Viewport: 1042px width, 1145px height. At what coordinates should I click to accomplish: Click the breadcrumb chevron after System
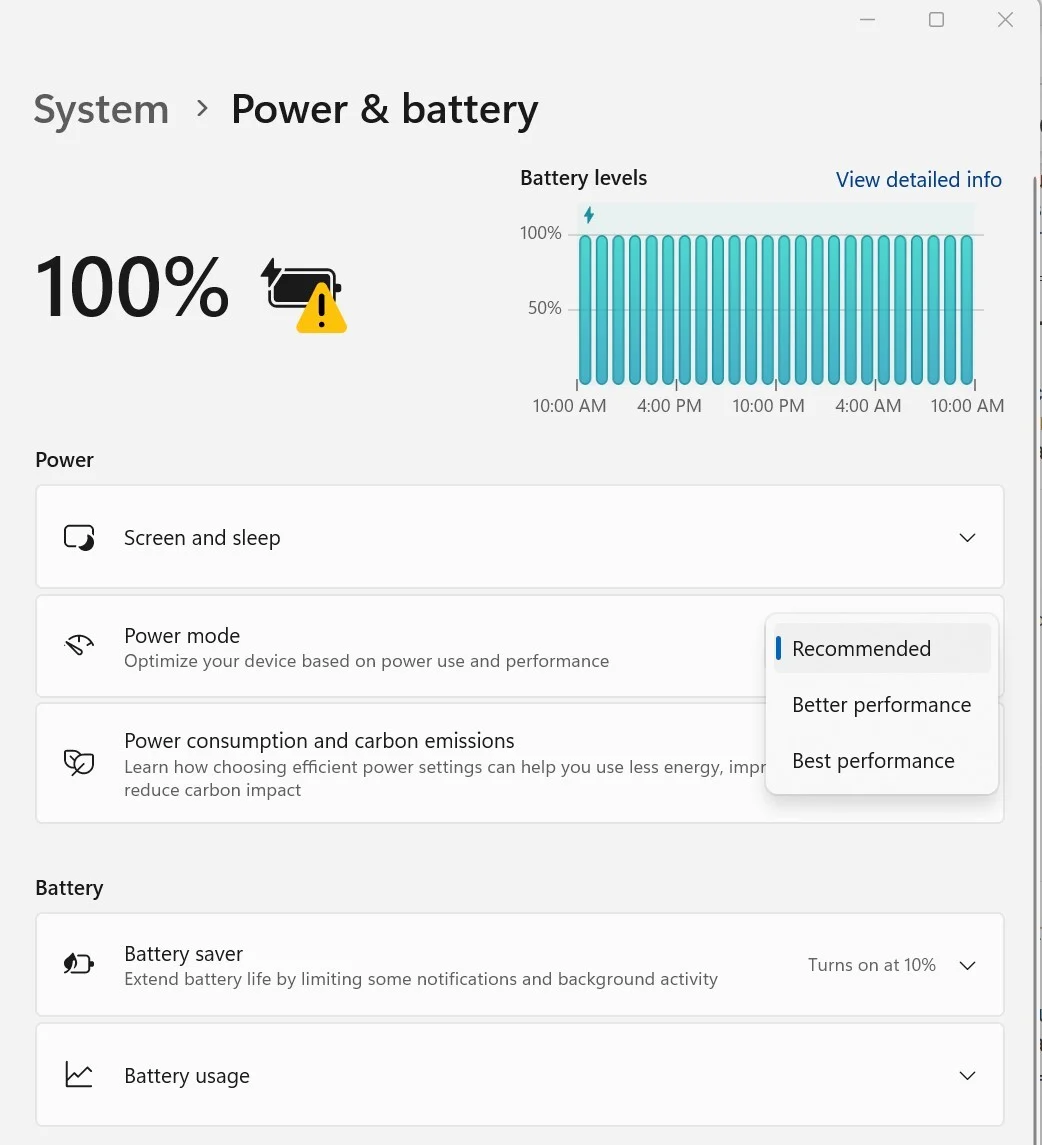click(202, 108)
